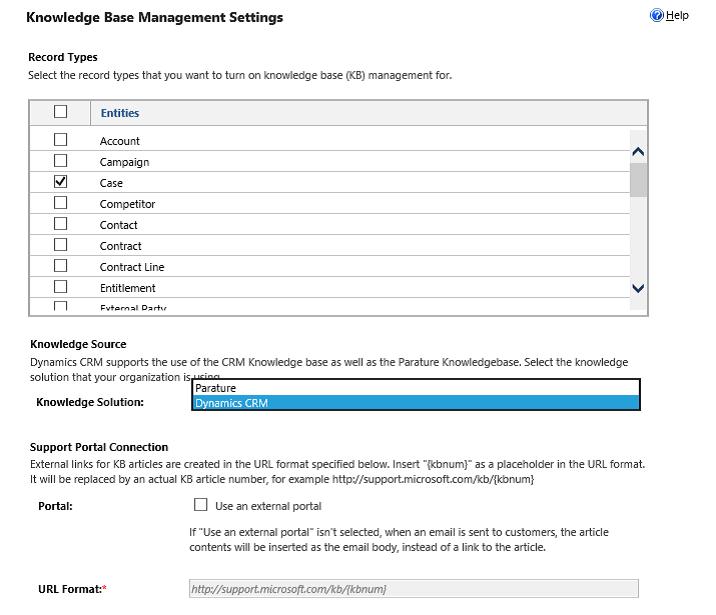
Task: Check the Campaign entity checkbox
Action: (60, 160)
